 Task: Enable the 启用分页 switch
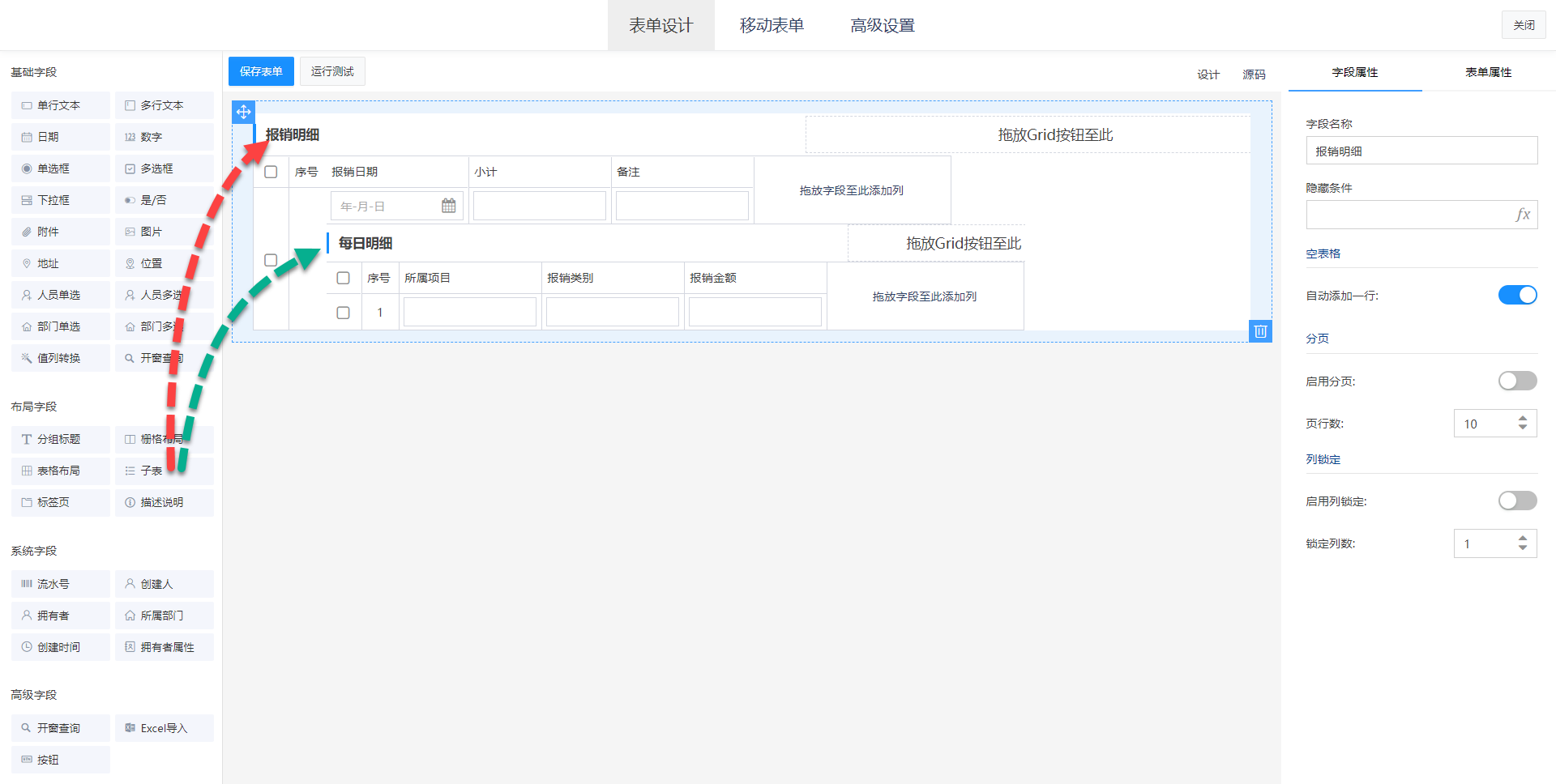pos(1517,381)
